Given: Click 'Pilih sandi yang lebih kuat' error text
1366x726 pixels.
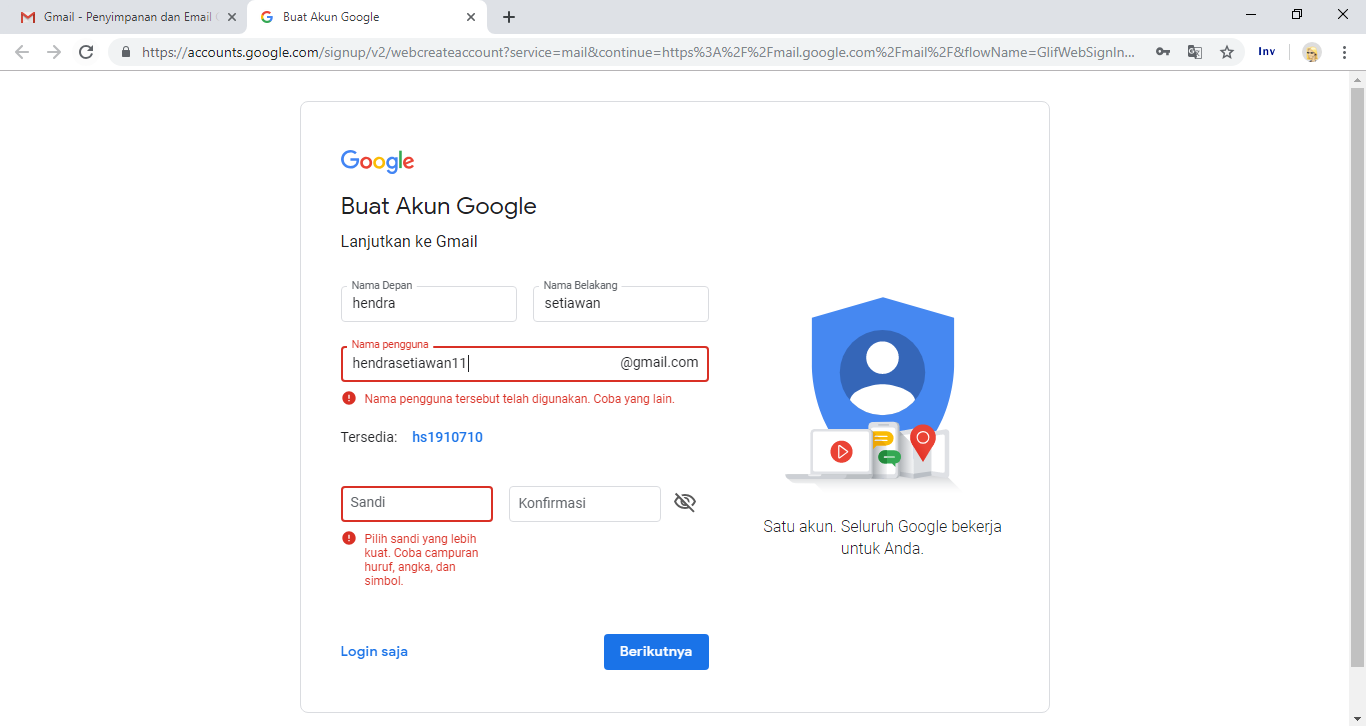Looking at the screenshot, I should tap(421, 559).
